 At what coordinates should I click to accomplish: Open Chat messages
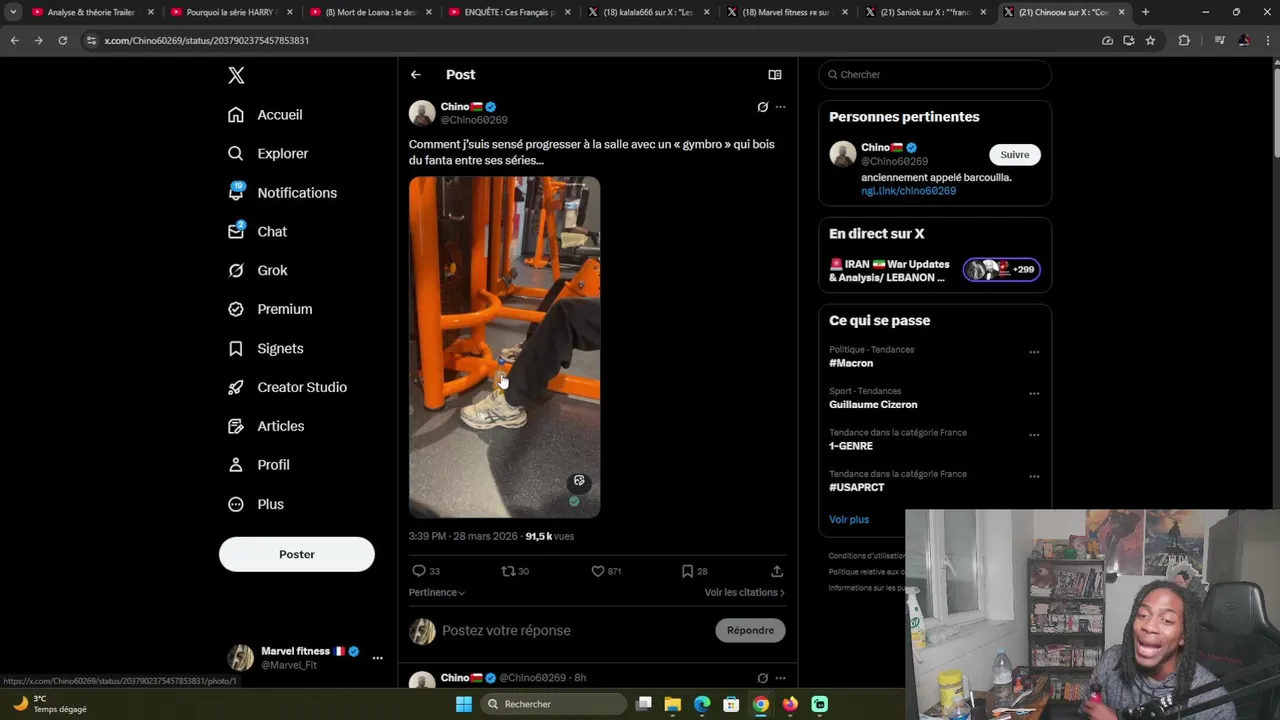point(257,231)
